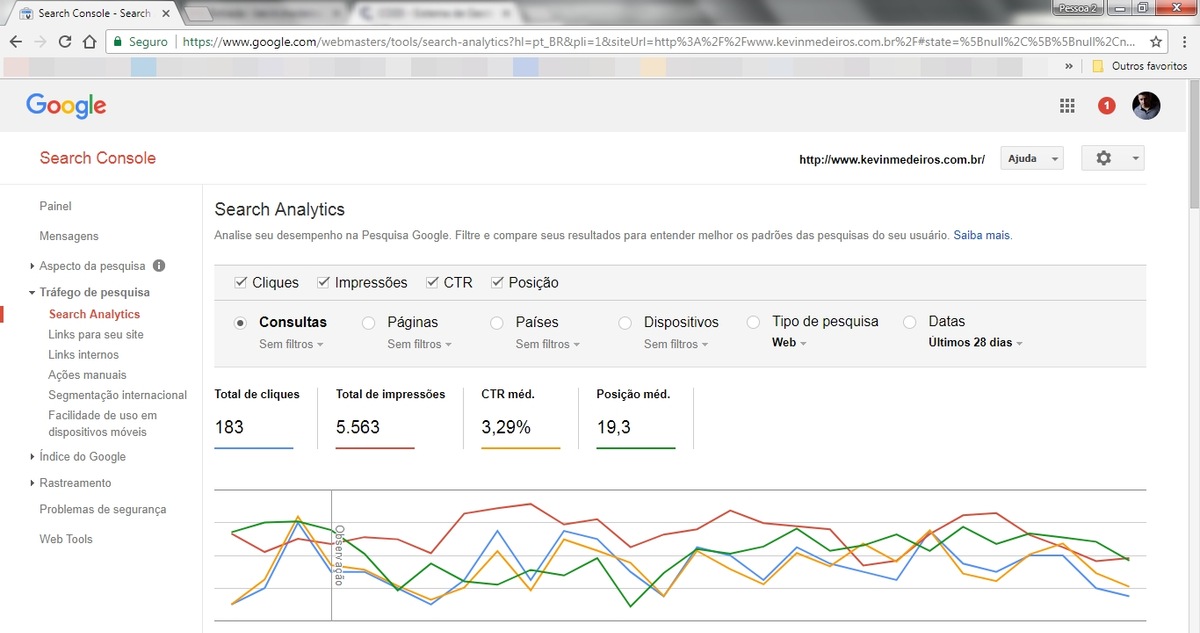Open the Últimos 28 dias date dropdown
Viewport: 1200px width, 633px height.
point(975,342)
